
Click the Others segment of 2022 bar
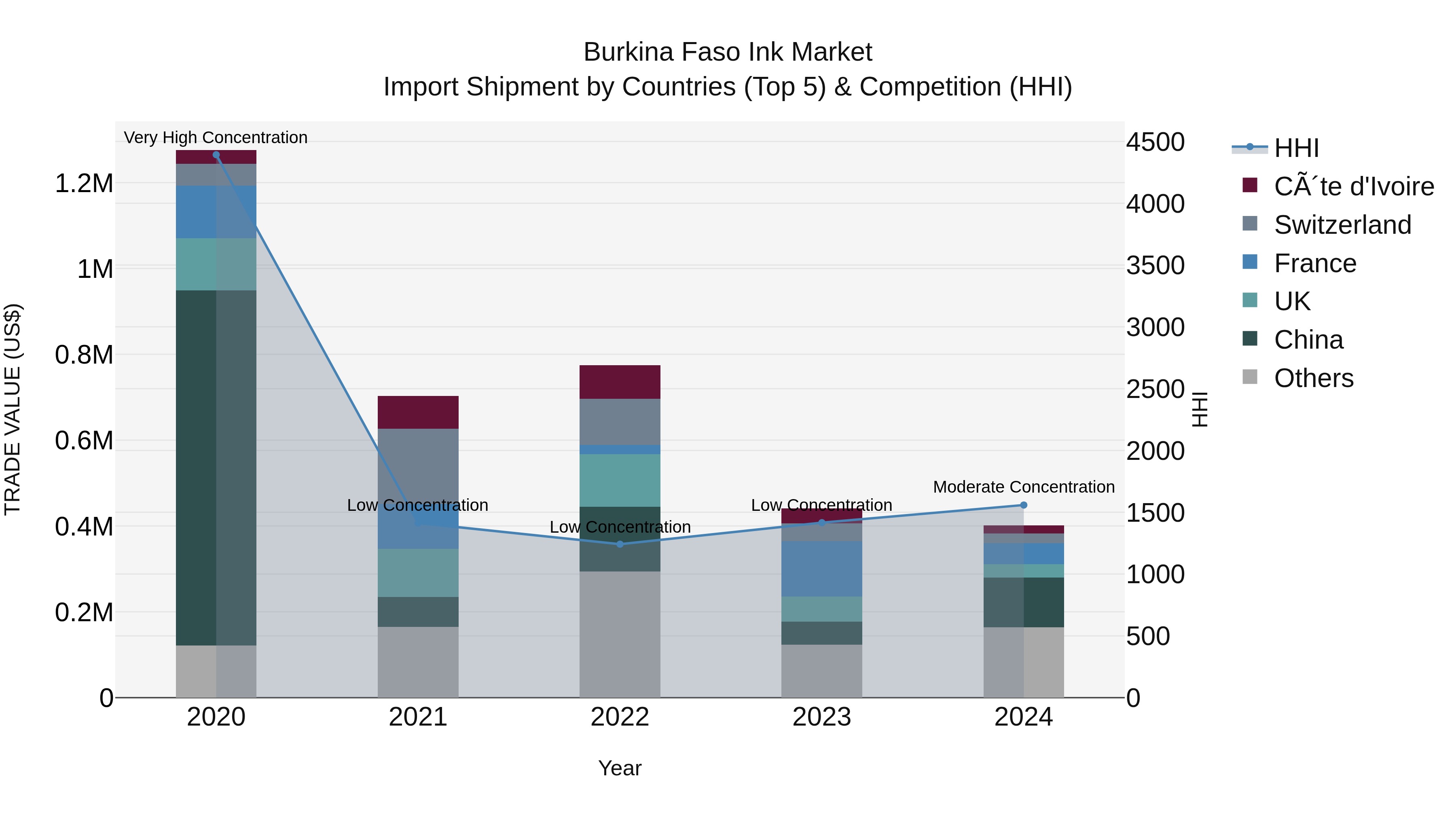620,635
